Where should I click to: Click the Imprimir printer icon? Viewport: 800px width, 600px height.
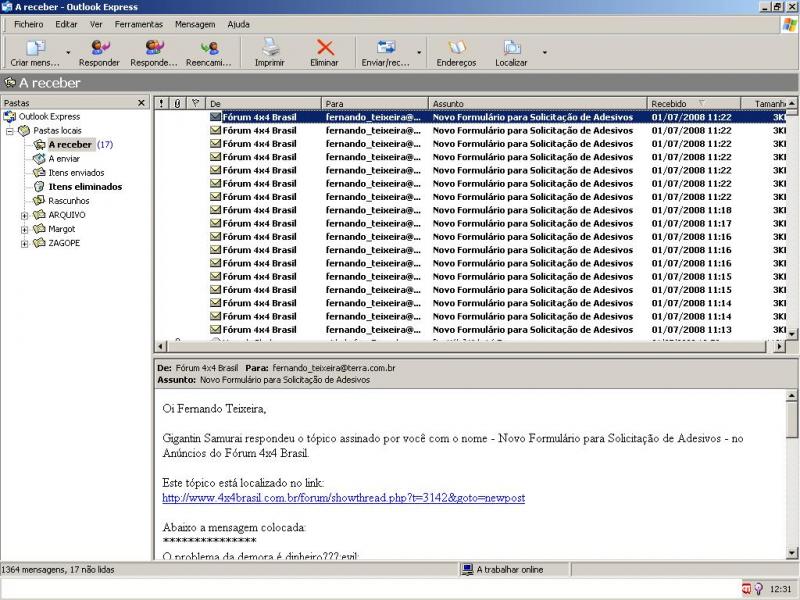270,47
